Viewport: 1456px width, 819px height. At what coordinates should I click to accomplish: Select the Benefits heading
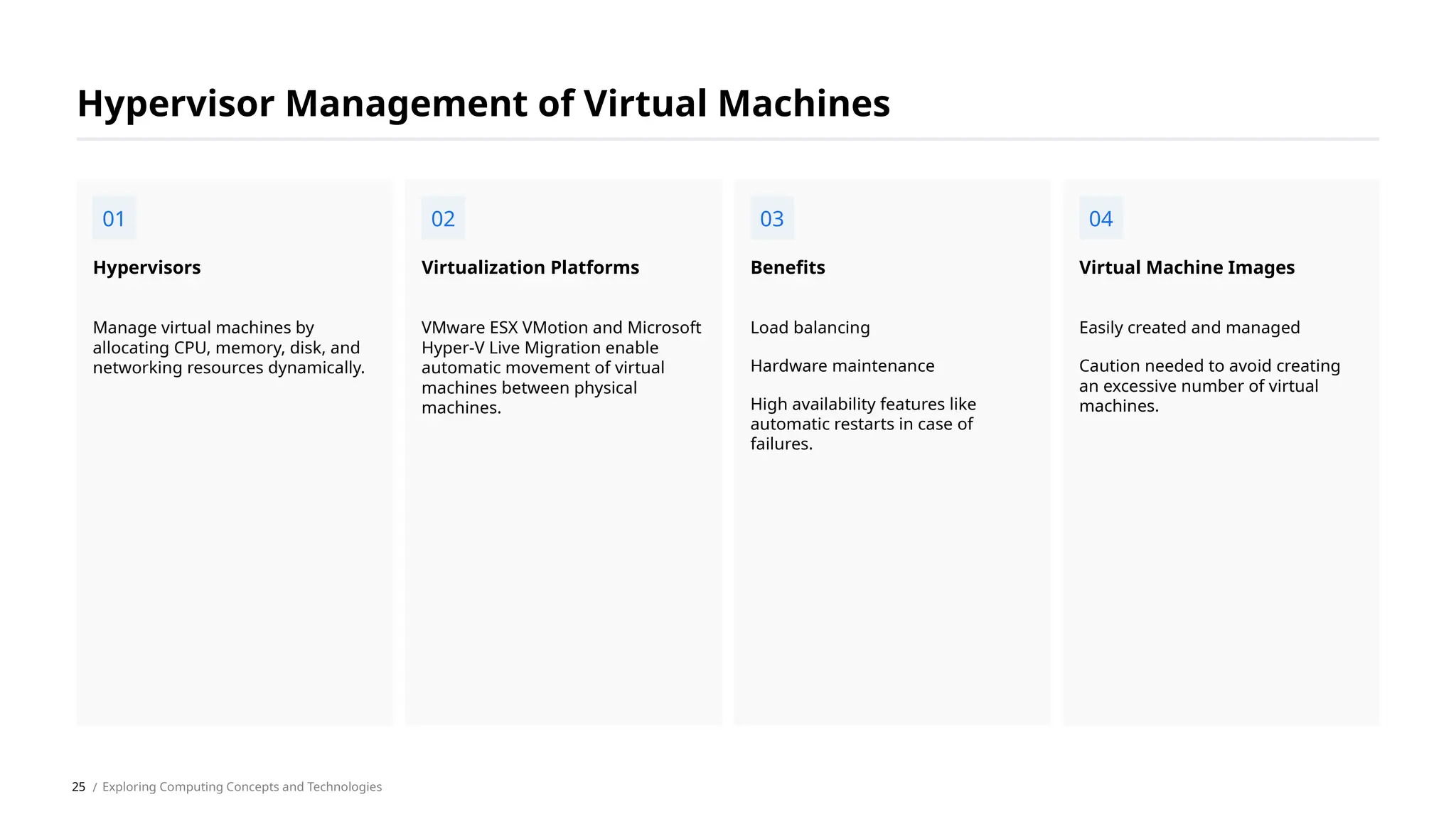coord(788,268)
